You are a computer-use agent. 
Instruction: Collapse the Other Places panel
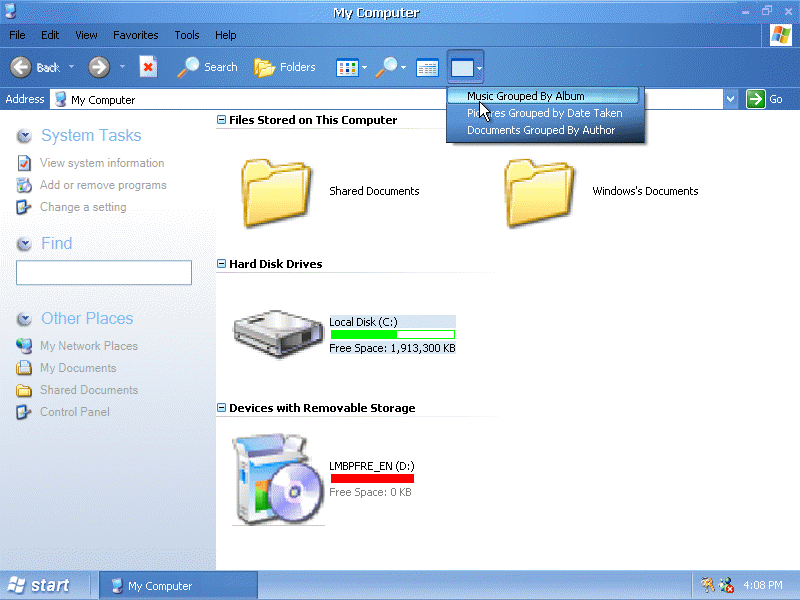pyautogui.click(x=24, y=319)
